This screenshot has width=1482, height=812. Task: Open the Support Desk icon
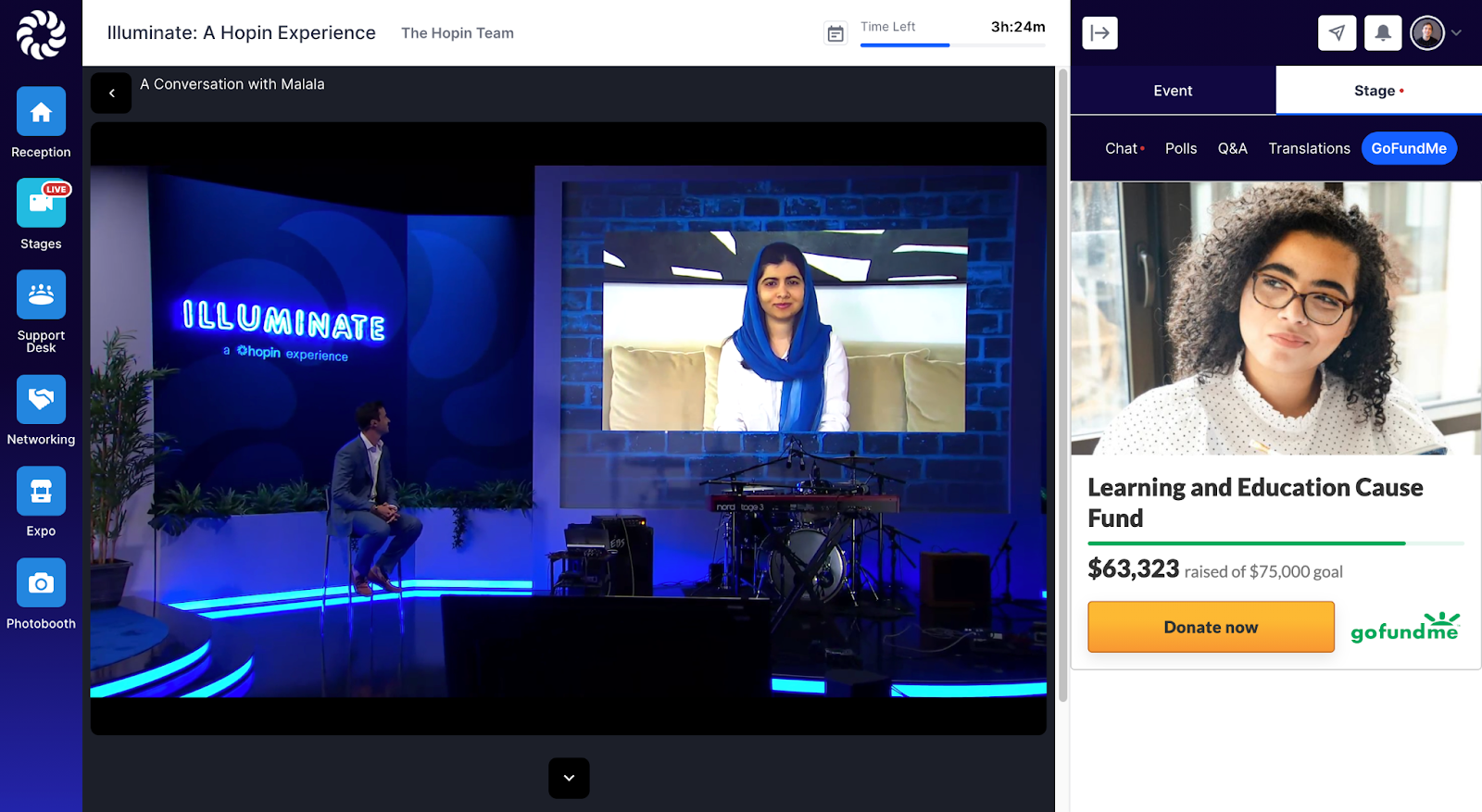(x=41, y=294)
